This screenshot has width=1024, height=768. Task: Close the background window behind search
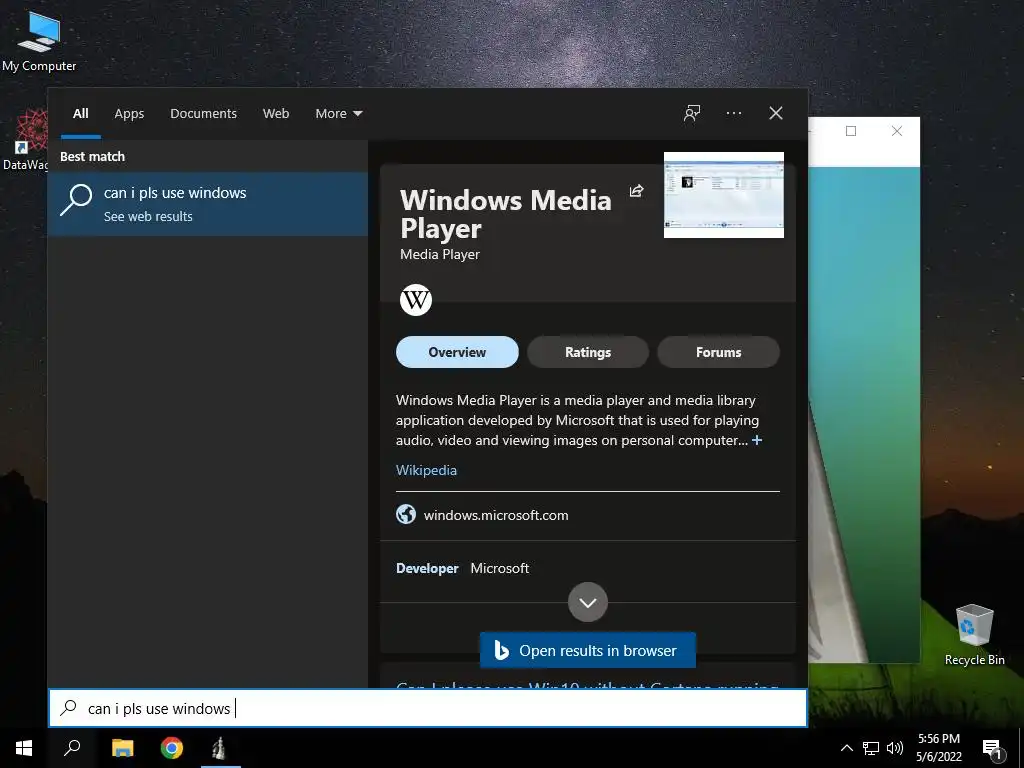pyautogui.click(x=897, y=131)
